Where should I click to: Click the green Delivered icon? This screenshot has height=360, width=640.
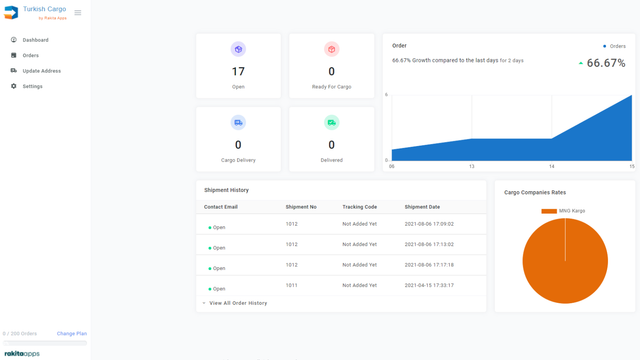click(331, 122)
